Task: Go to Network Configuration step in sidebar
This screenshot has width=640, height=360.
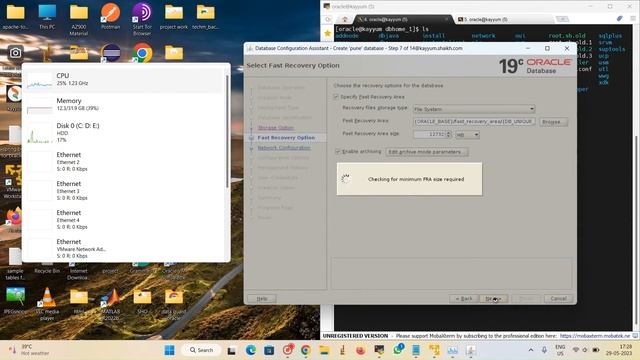Action: pyautogui.click(x=284, y=148)
